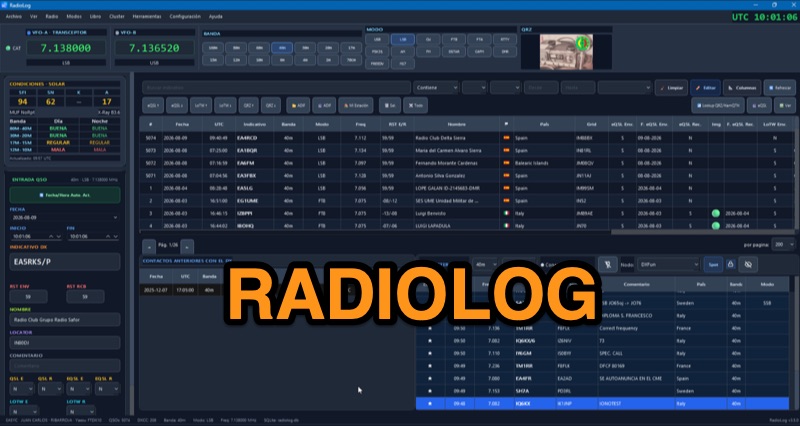Viewport: 800px width, 426px height.
Task: Select the 80m band button
Action: tap(236, 48)
